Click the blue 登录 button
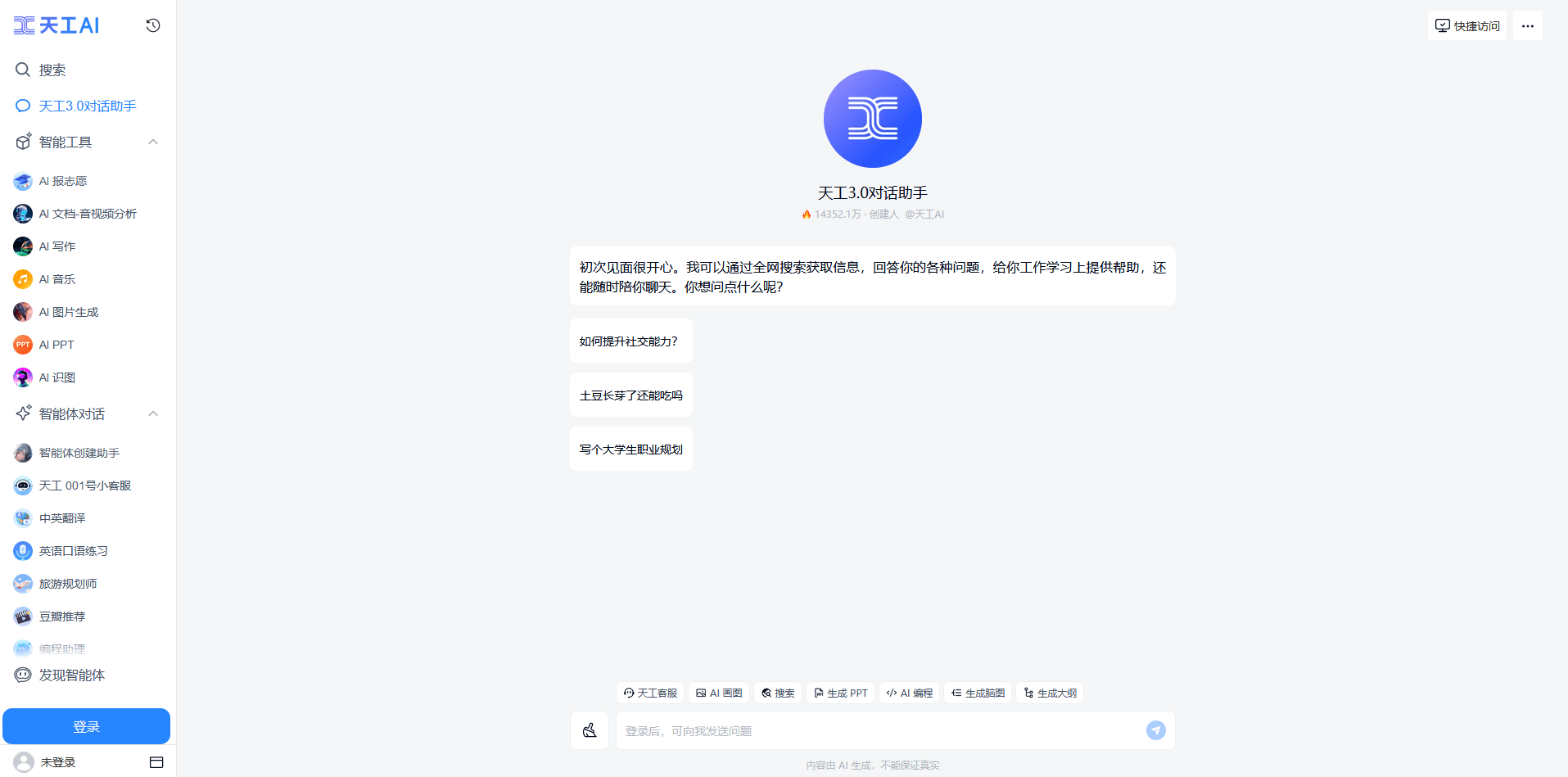Viewport: 1568px width, 777px height. tap(86, 726)
